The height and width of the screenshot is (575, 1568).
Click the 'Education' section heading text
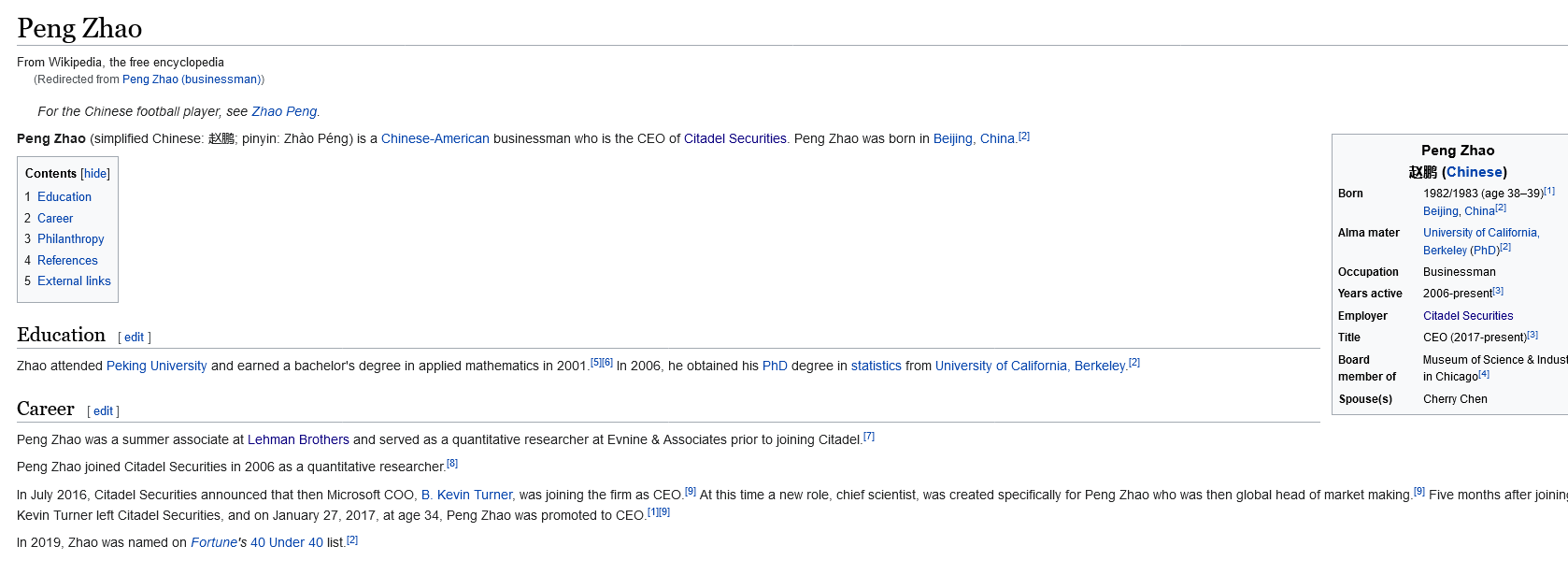pos(61,335)
